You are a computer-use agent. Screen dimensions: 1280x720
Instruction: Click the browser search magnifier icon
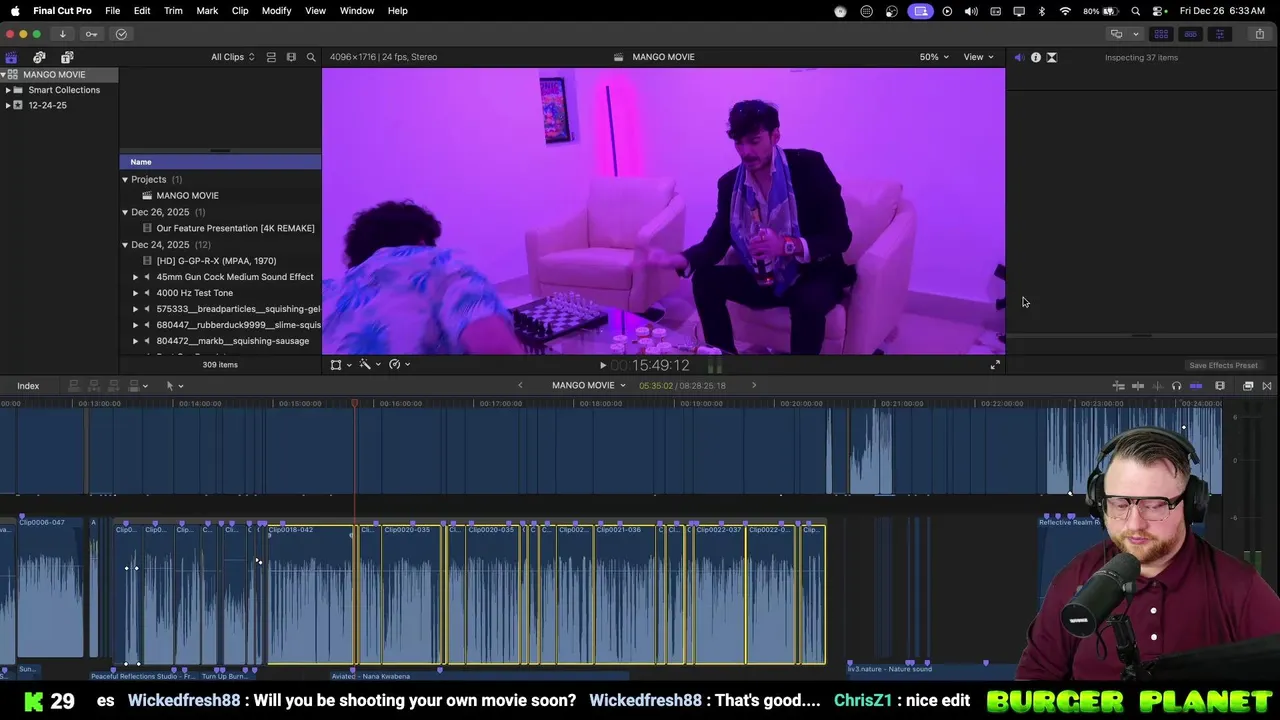pos(311,57)
